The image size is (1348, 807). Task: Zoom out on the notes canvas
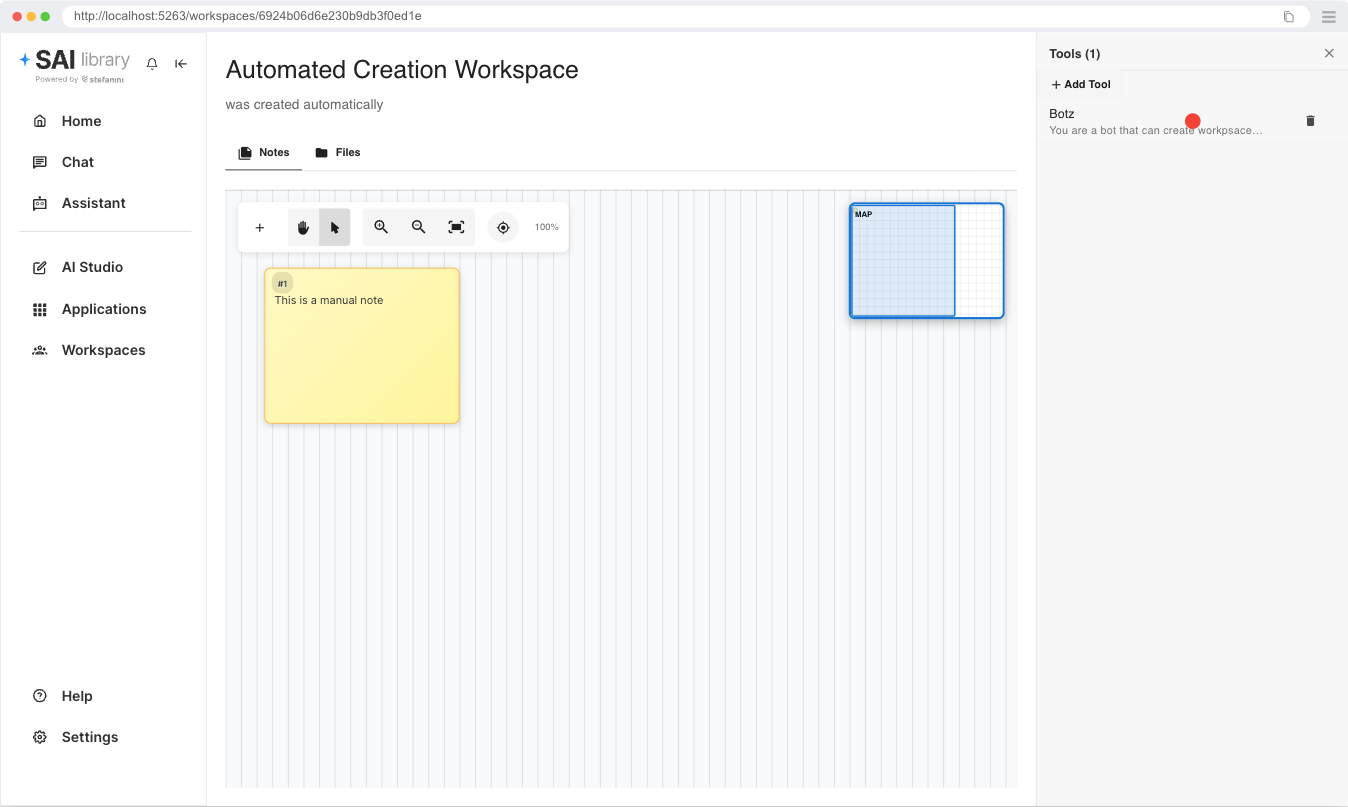[x=419, y=228]
